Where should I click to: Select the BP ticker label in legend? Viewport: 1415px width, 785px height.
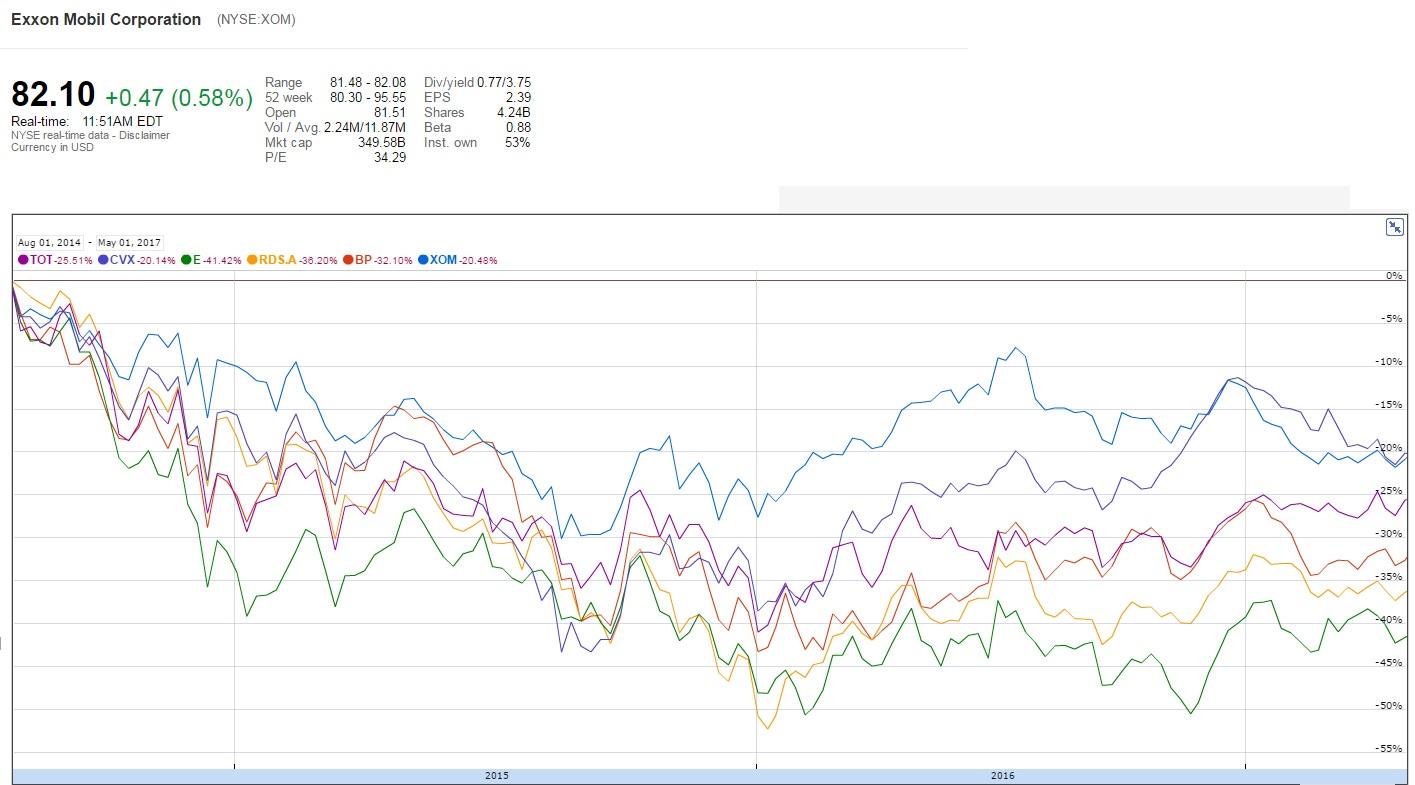click(x=363, y=260)
